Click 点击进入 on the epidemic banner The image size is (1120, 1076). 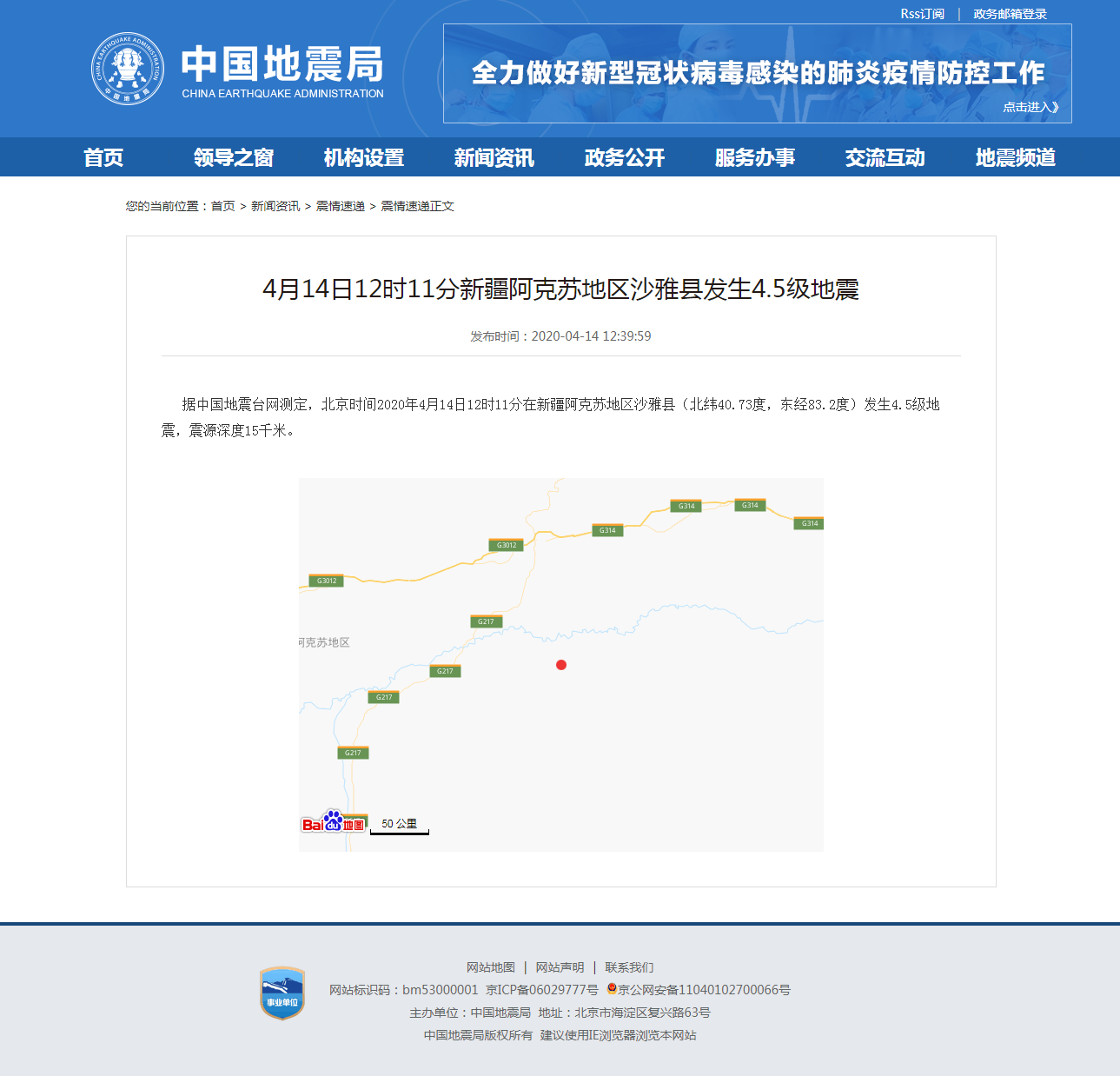[1031, 107]
